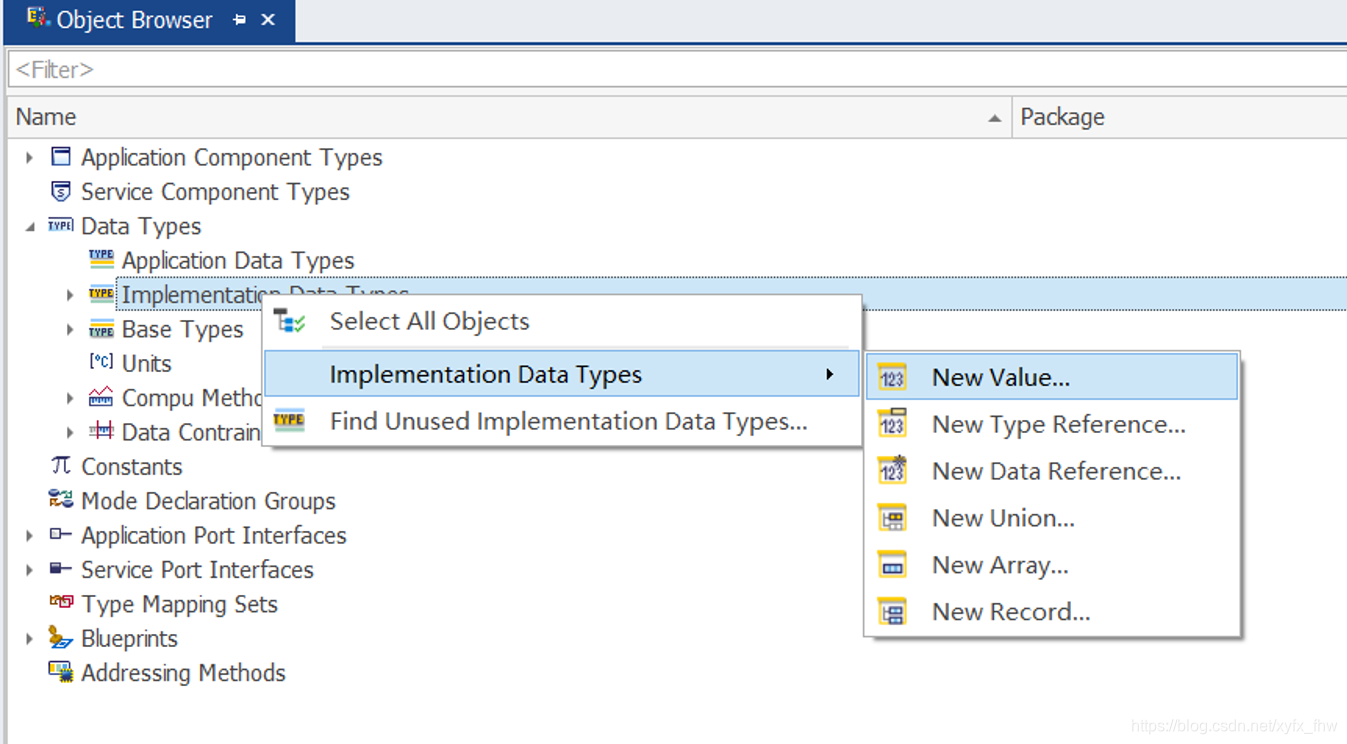This screenshot has height=744, width=1347.
Task: Select the Blueprints tree item label
Action: [129, 639]
